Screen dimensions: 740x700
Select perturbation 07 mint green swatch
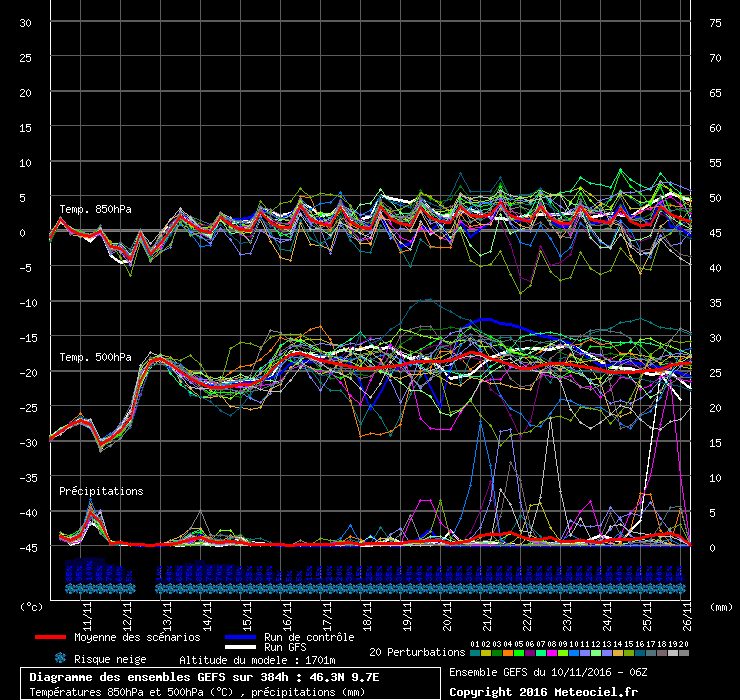pyautogui.click(x=540, y=653)
